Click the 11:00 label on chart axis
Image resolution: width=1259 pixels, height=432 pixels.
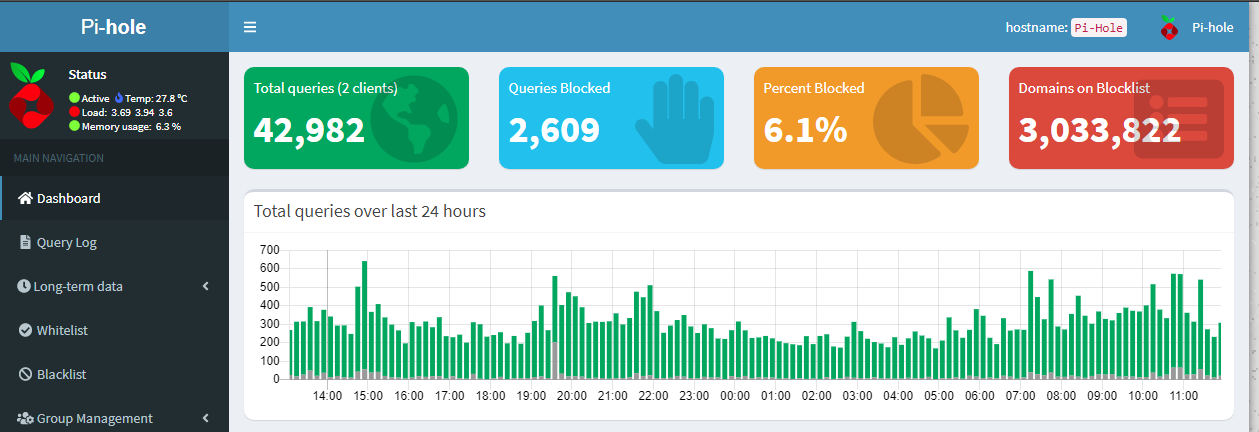click(x=1183, y=396)
